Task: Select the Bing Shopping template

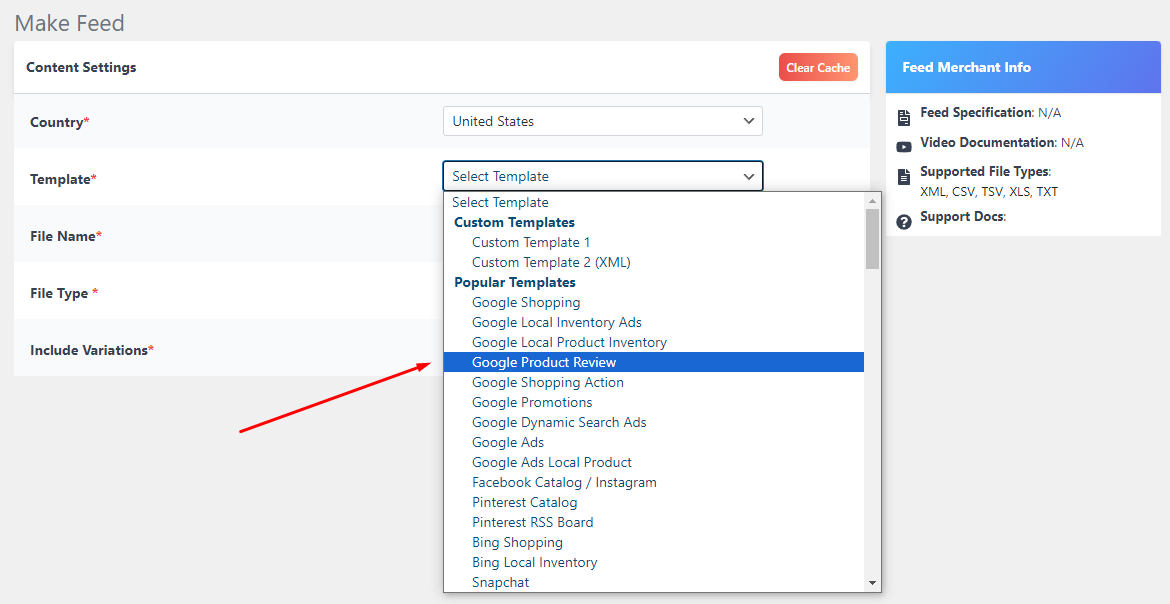Action: [x=517, y=541]
